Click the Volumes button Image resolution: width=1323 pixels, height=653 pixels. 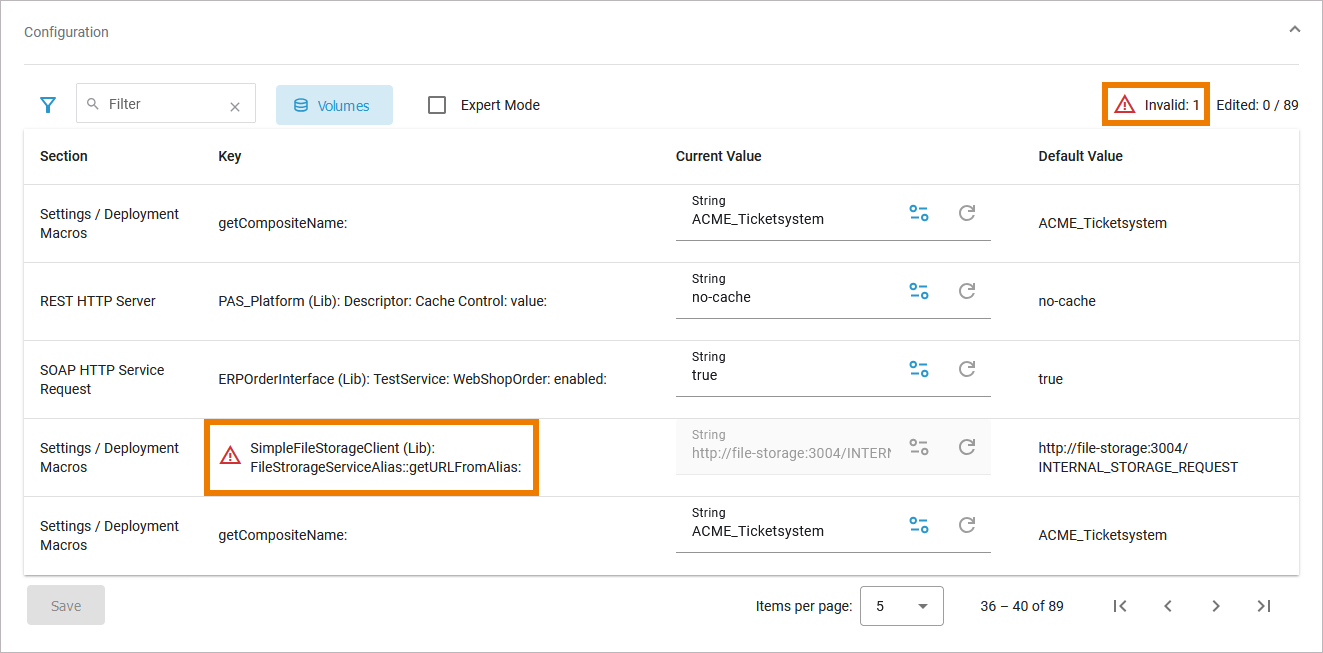(334, 105)
